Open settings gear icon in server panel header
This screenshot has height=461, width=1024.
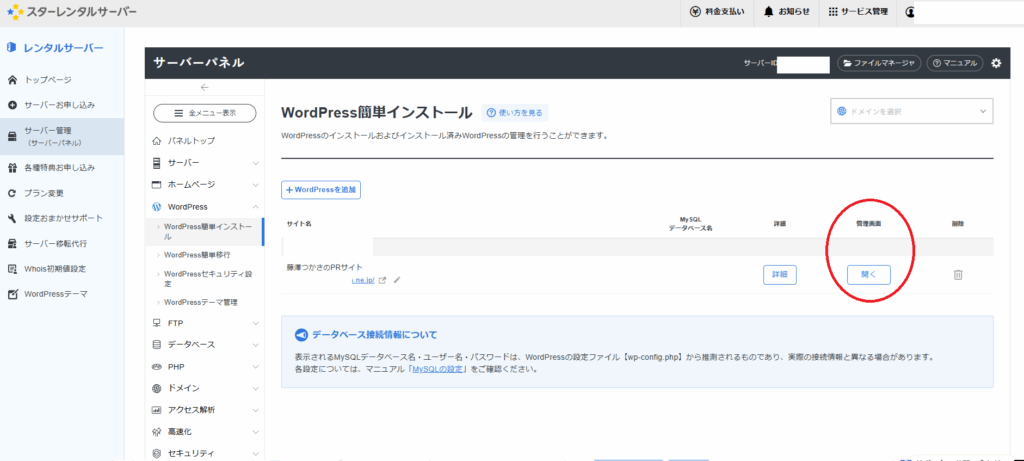click(x=995, y=63)
